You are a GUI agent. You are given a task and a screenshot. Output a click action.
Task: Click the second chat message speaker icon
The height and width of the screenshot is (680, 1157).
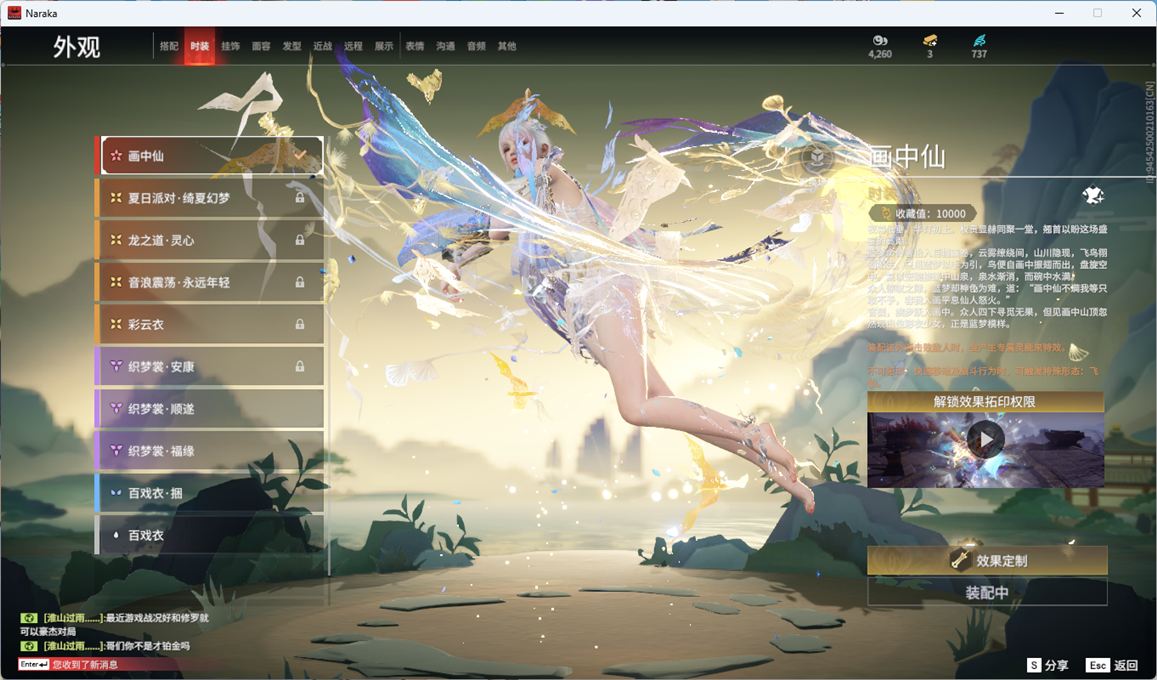29,646
